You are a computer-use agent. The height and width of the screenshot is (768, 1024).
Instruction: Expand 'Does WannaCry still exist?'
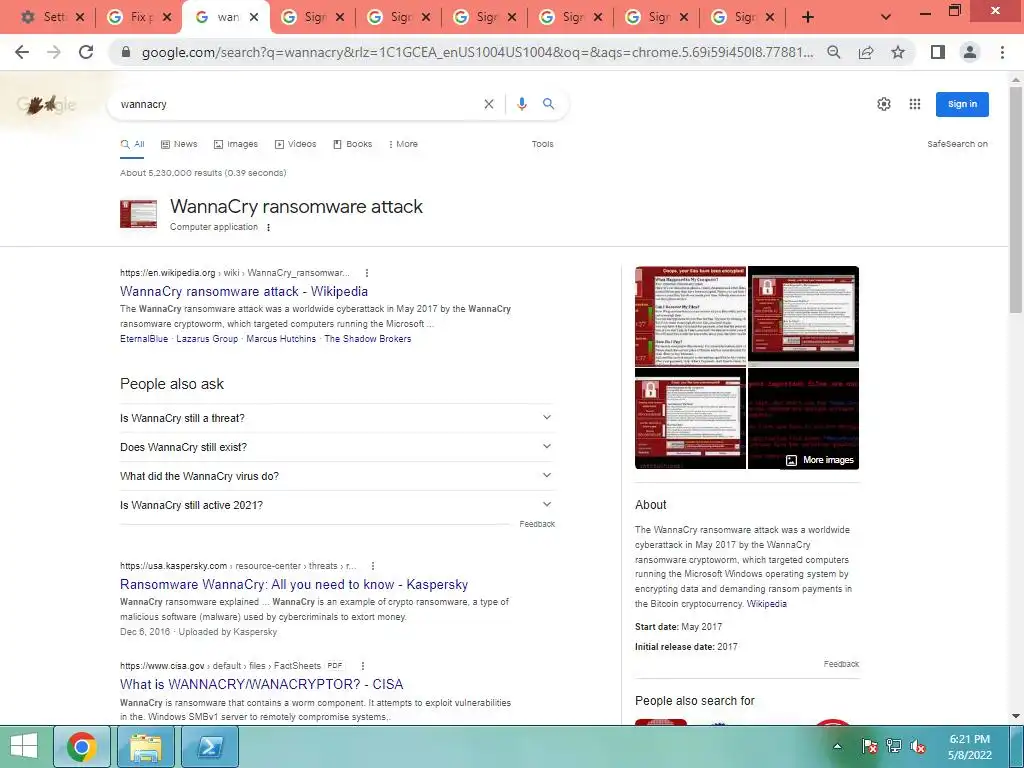337,447
